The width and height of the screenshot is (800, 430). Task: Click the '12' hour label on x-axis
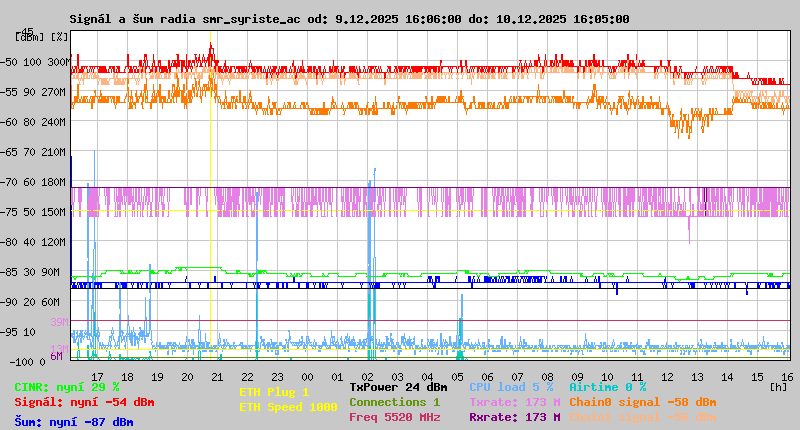[667, 377]
